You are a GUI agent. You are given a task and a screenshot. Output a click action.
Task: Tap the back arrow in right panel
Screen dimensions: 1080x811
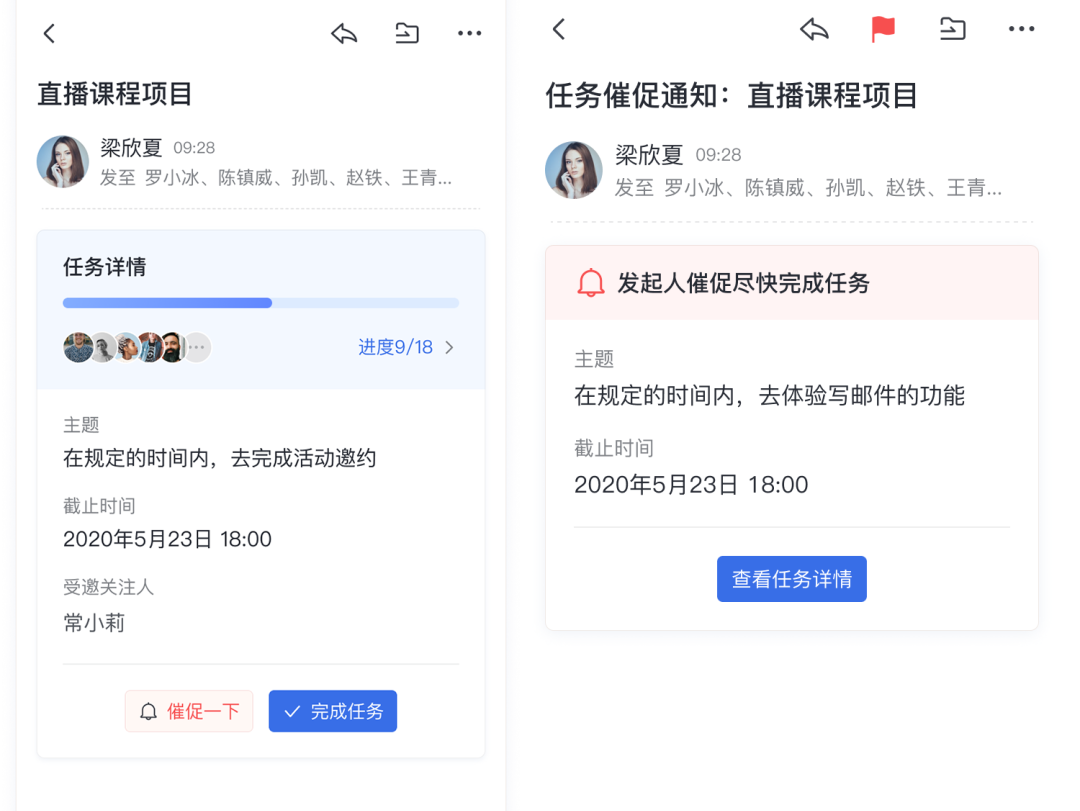tap(559, 29)
